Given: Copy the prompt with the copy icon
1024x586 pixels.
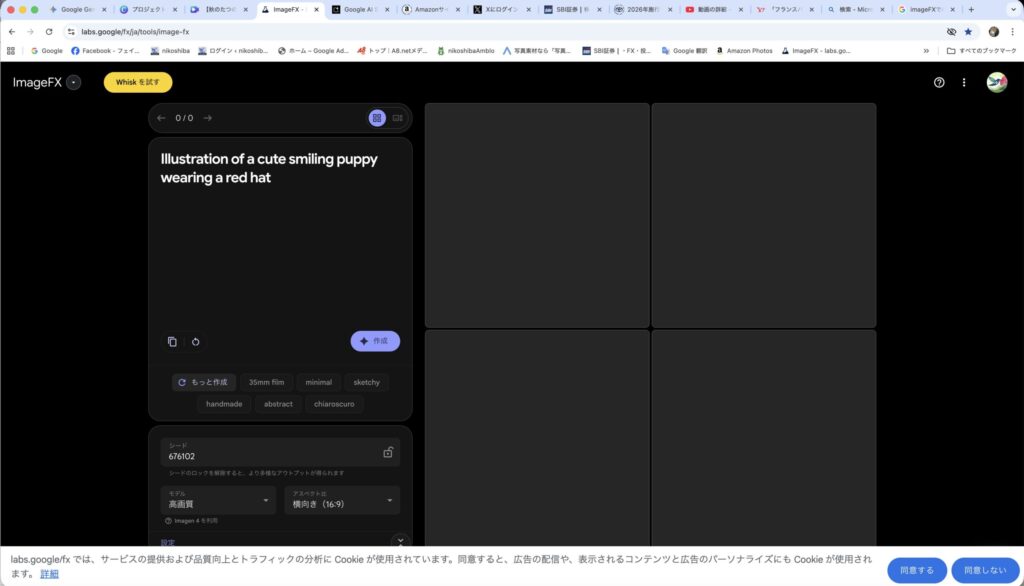Looking at the screenshot, I should 172,341.
